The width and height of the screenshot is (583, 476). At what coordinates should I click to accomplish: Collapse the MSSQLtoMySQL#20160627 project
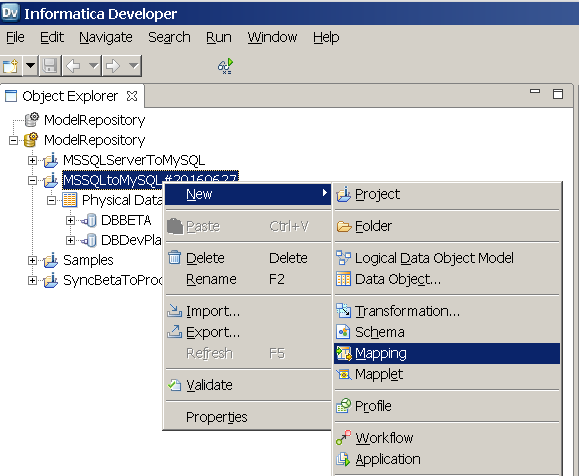[32, 180]
